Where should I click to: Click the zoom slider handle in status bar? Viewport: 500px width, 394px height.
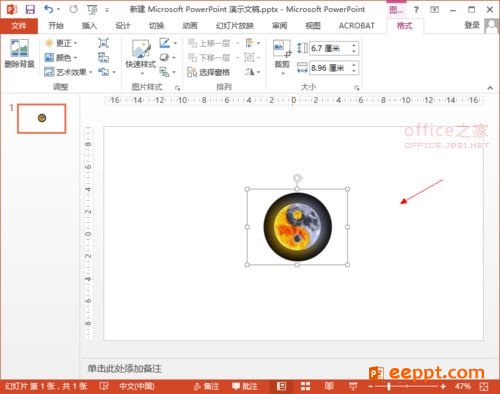tap(389, 386)
